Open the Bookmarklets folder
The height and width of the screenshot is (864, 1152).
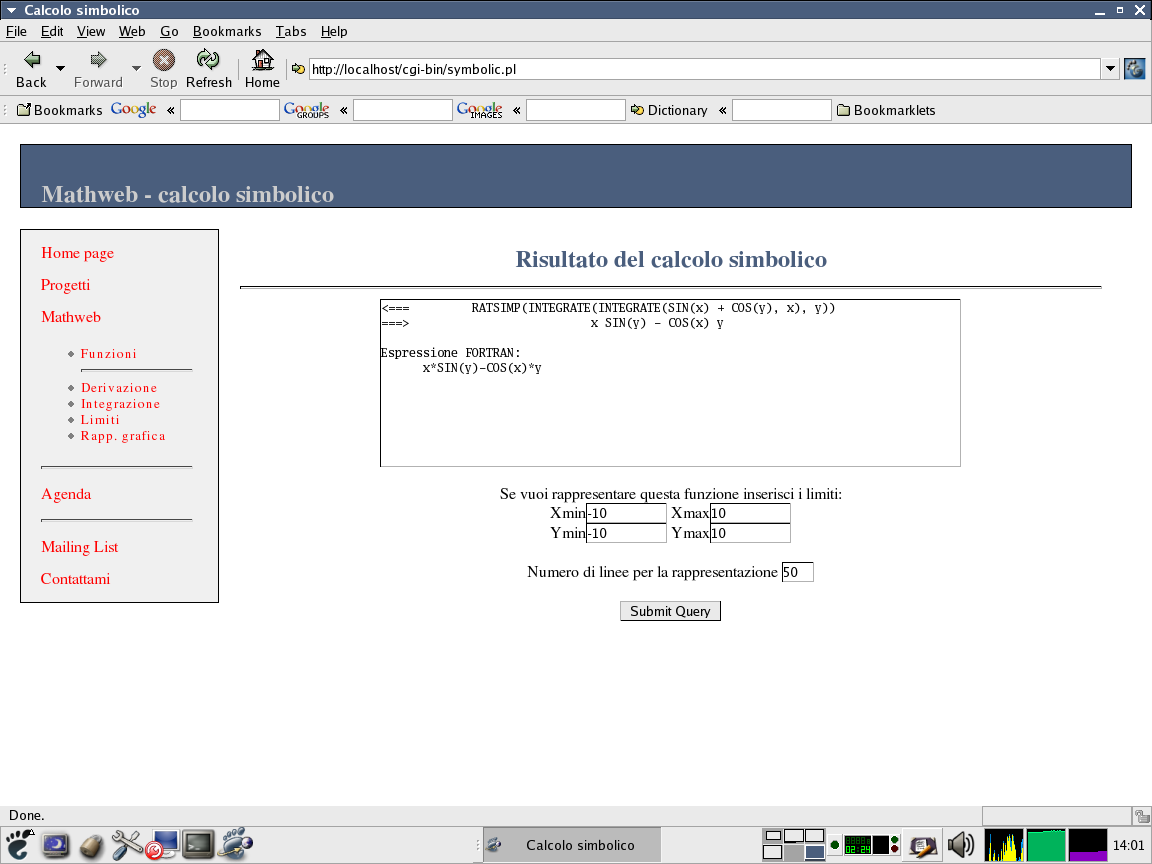[x=886, y=110]
